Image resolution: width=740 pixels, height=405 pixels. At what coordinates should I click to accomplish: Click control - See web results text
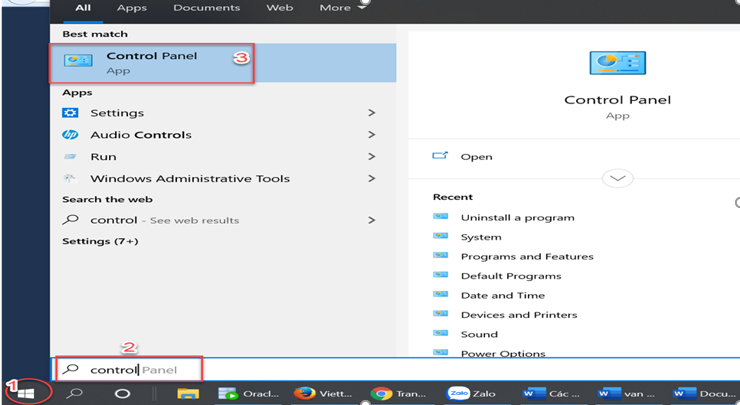[x=165, y=220]
